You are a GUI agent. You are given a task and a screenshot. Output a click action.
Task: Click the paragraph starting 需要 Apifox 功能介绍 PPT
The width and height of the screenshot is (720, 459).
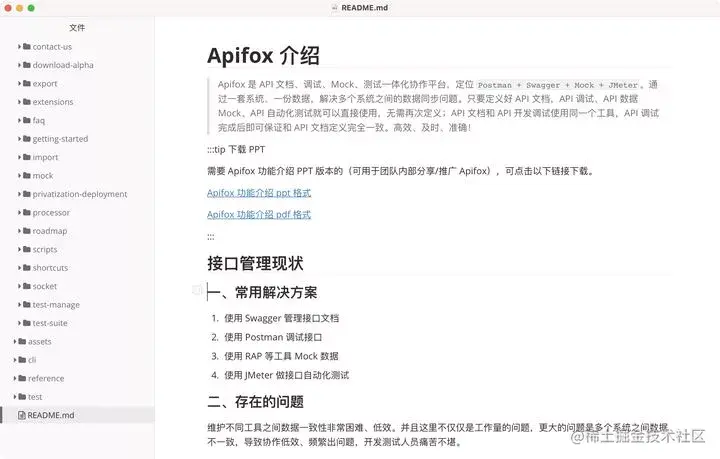coord(400,171)
